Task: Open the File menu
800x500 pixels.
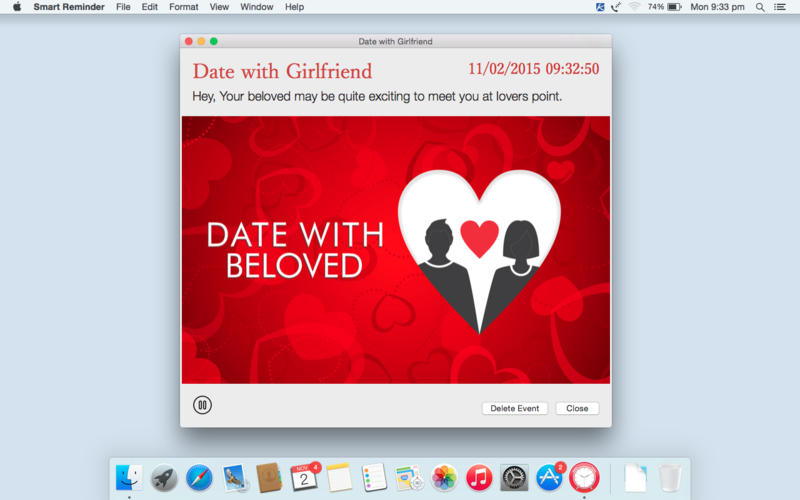Action: (123, 7)
